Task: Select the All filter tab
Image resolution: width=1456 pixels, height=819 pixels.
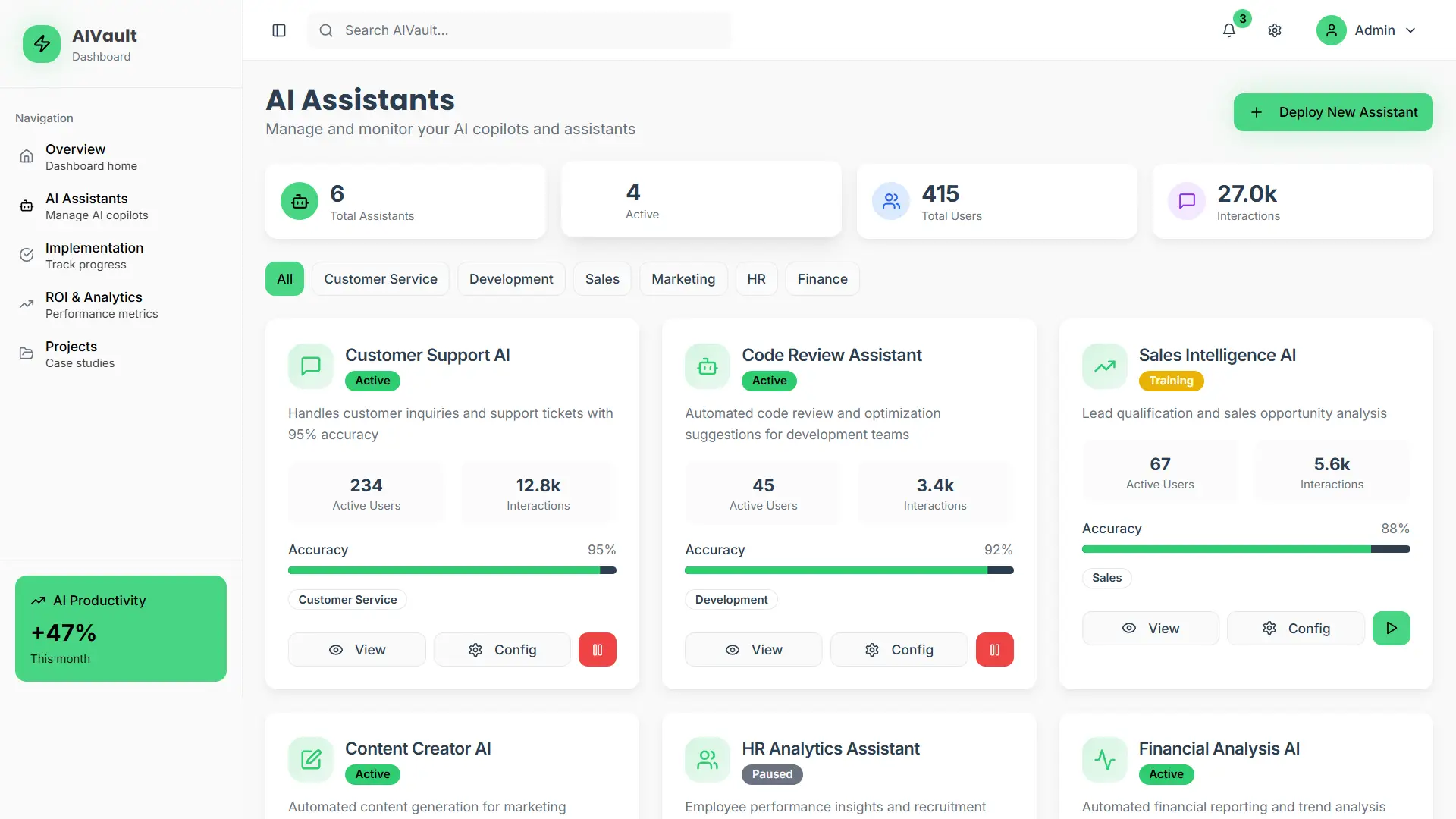Action: (284, 279)
